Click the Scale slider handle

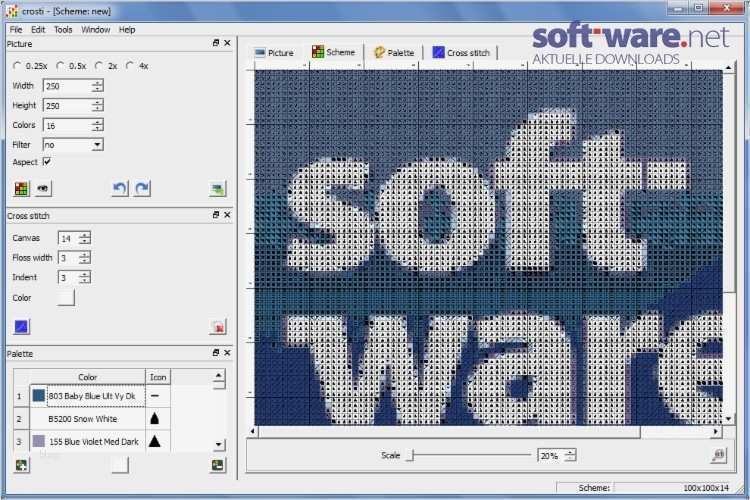(x=410, y=456)
